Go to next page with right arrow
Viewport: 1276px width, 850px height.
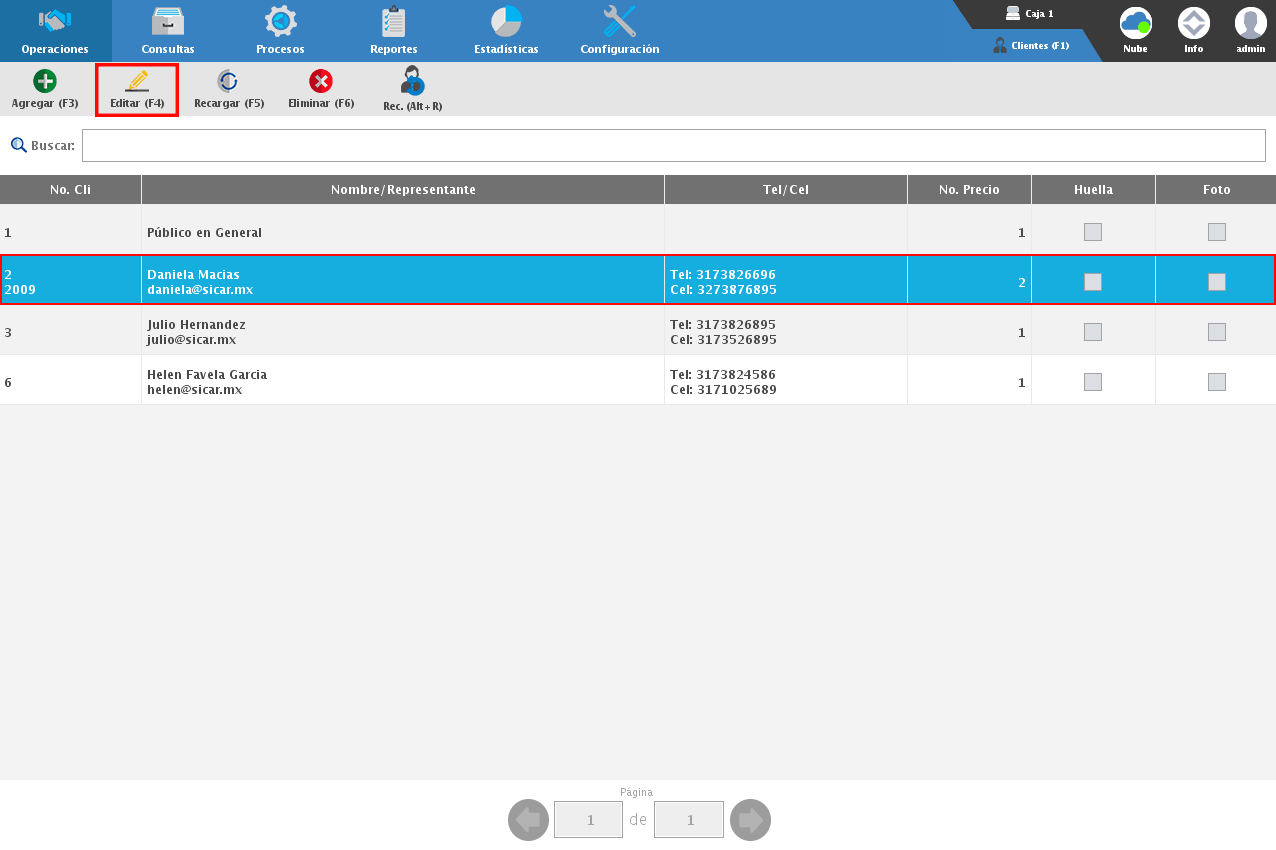[x=750, y=820]
